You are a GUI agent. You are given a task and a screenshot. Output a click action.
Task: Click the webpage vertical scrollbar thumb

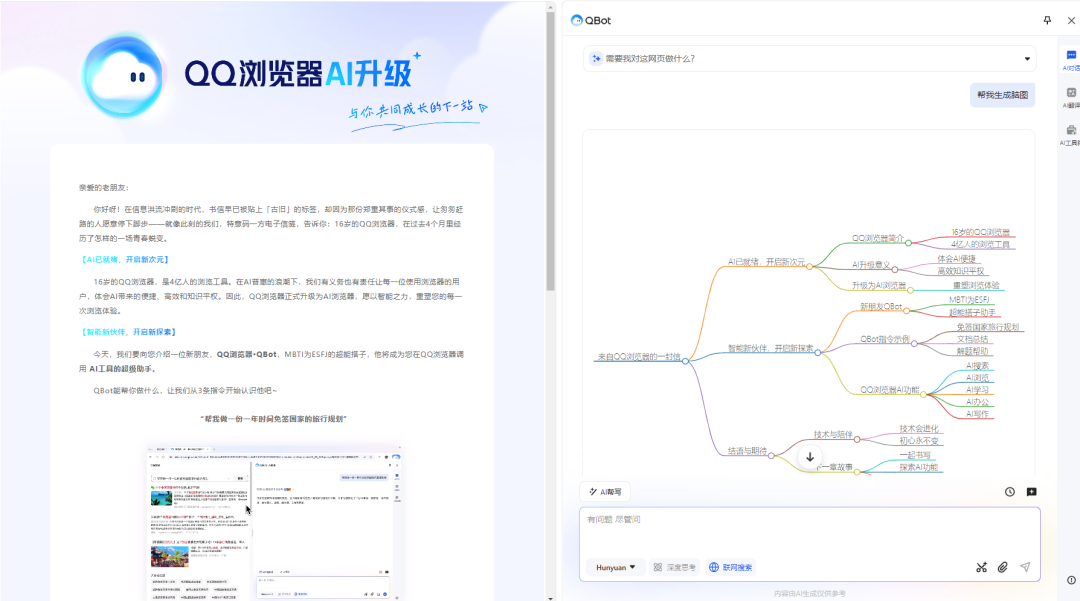coord(550,151)
